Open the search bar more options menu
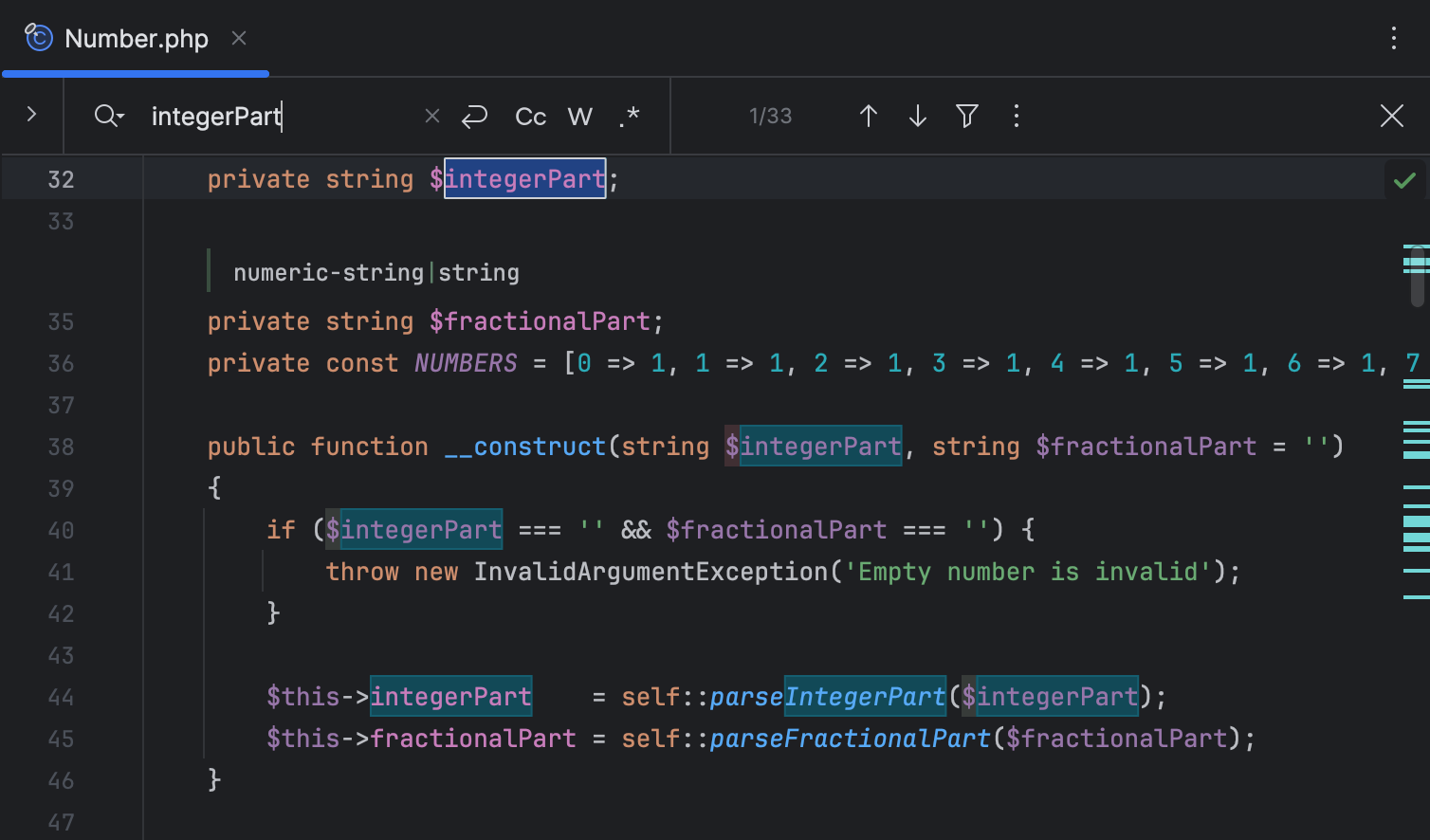The image size is (1430, 840). [1016, 116]
